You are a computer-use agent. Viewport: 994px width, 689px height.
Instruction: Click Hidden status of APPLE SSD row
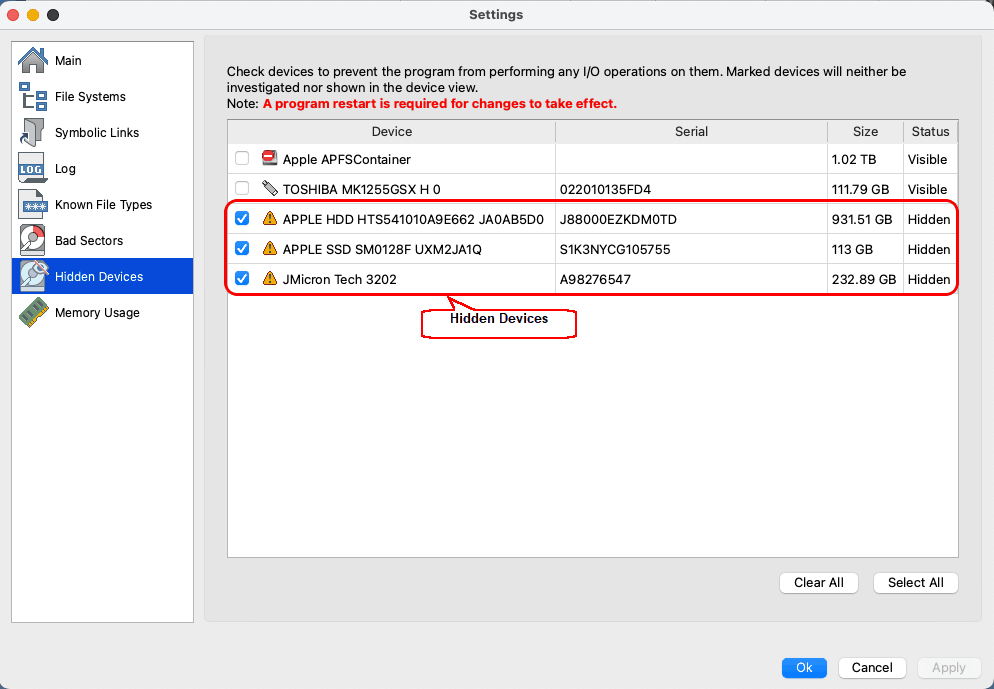(929, 249)
